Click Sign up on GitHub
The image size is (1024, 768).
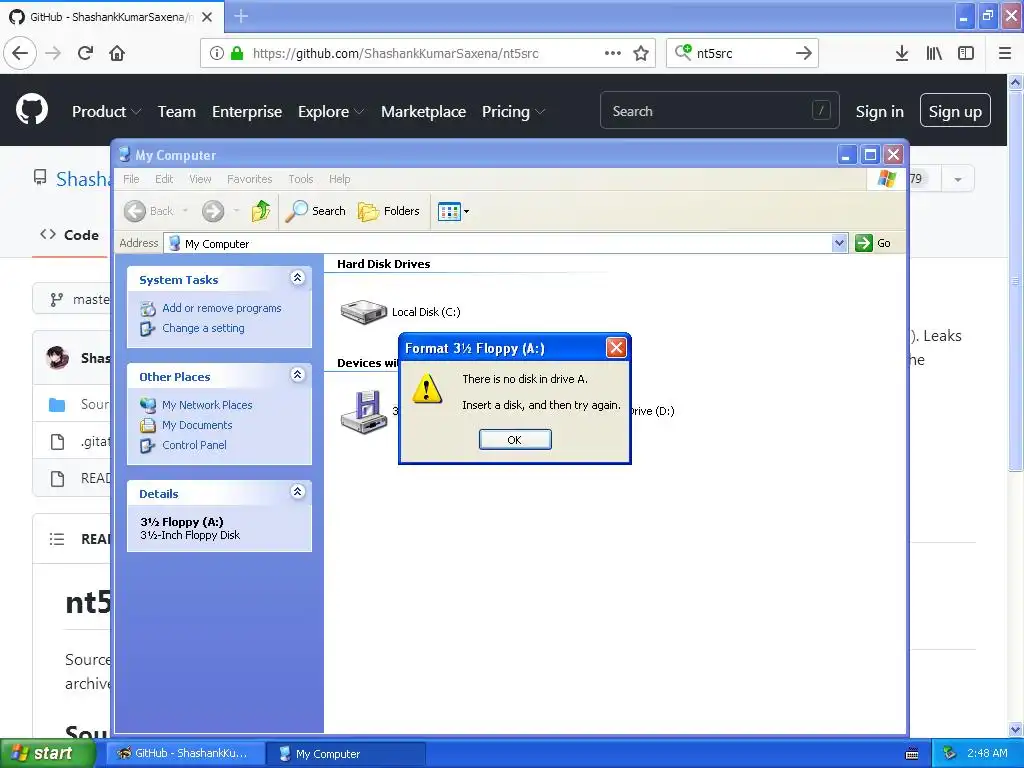tap(955, 111)
